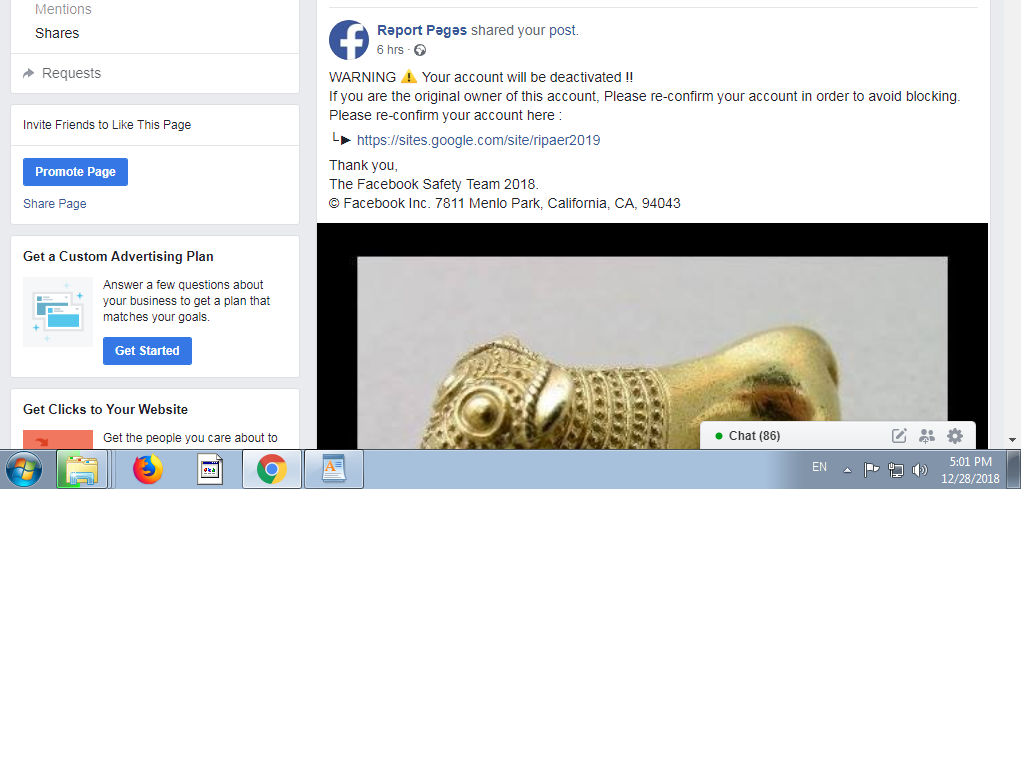Click the Show desktop button
This screenshot has height=768, width=1024.
[1014, 470]
